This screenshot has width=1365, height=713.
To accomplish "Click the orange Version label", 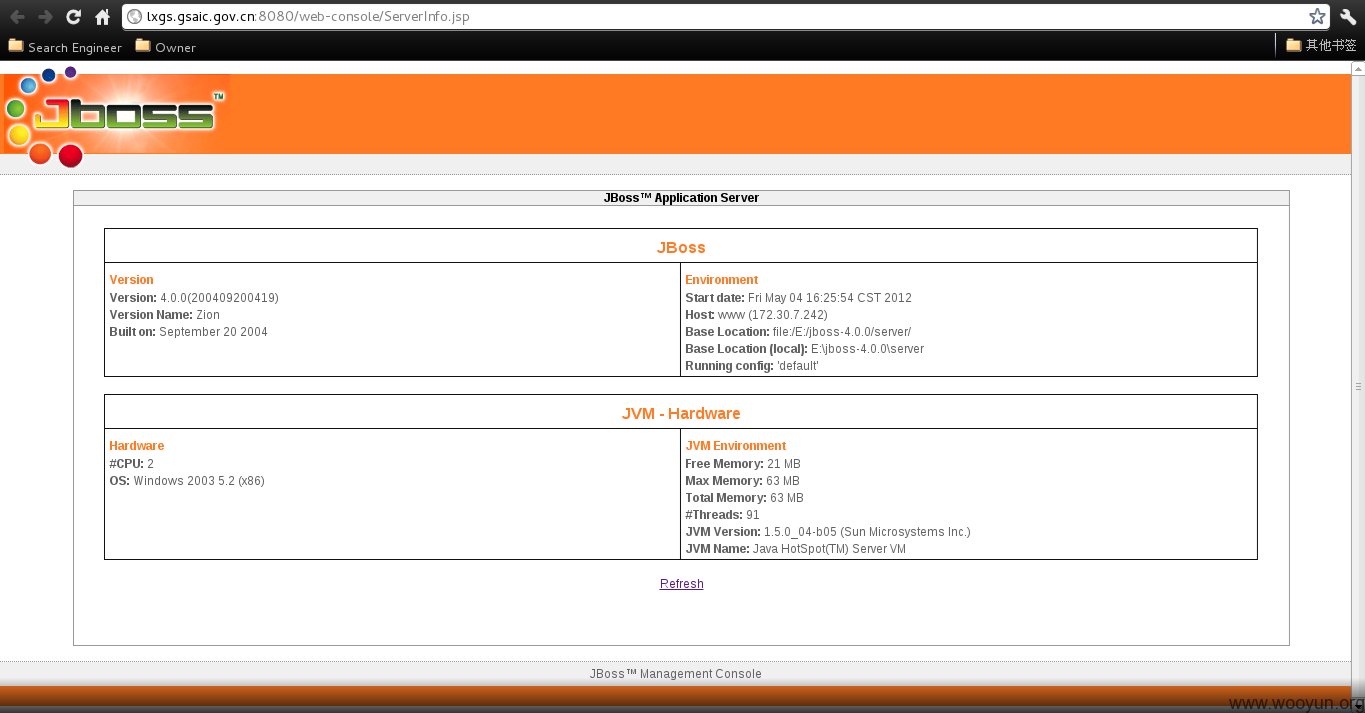I will (131, 280).
